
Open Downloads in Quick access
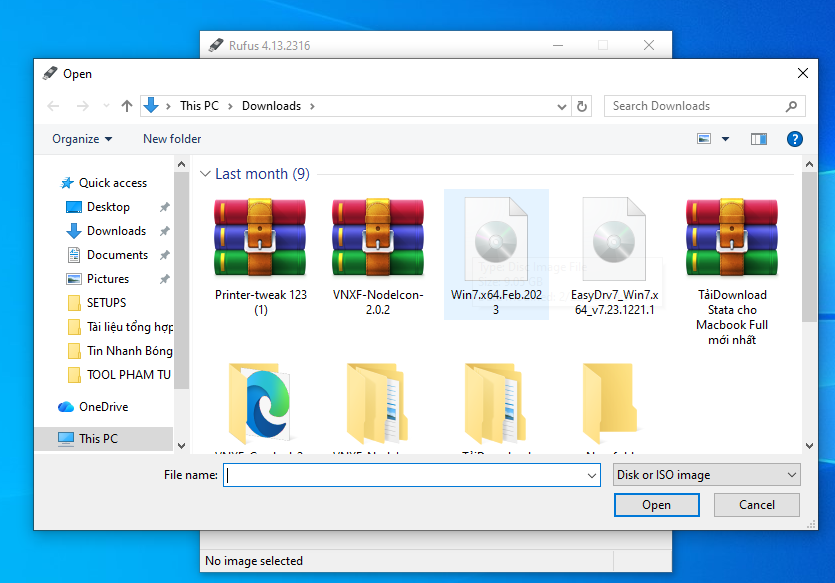point(116,231)
